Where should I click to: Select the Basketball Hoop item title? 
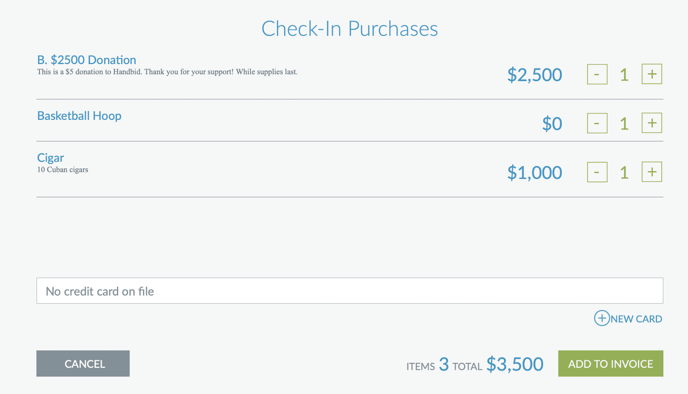[79, 116]
